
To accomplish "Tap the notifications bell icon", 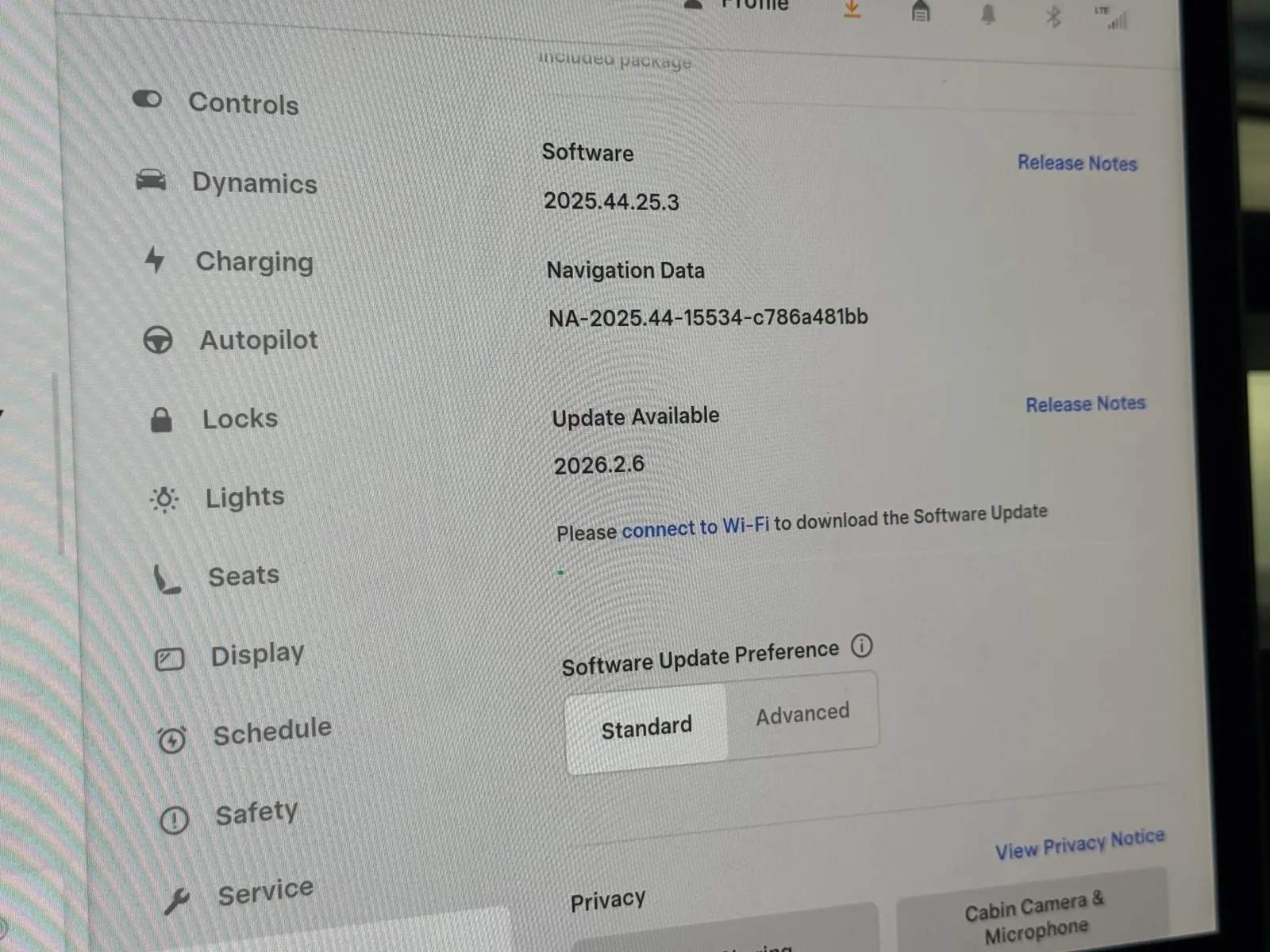I will tap(987, 14).
